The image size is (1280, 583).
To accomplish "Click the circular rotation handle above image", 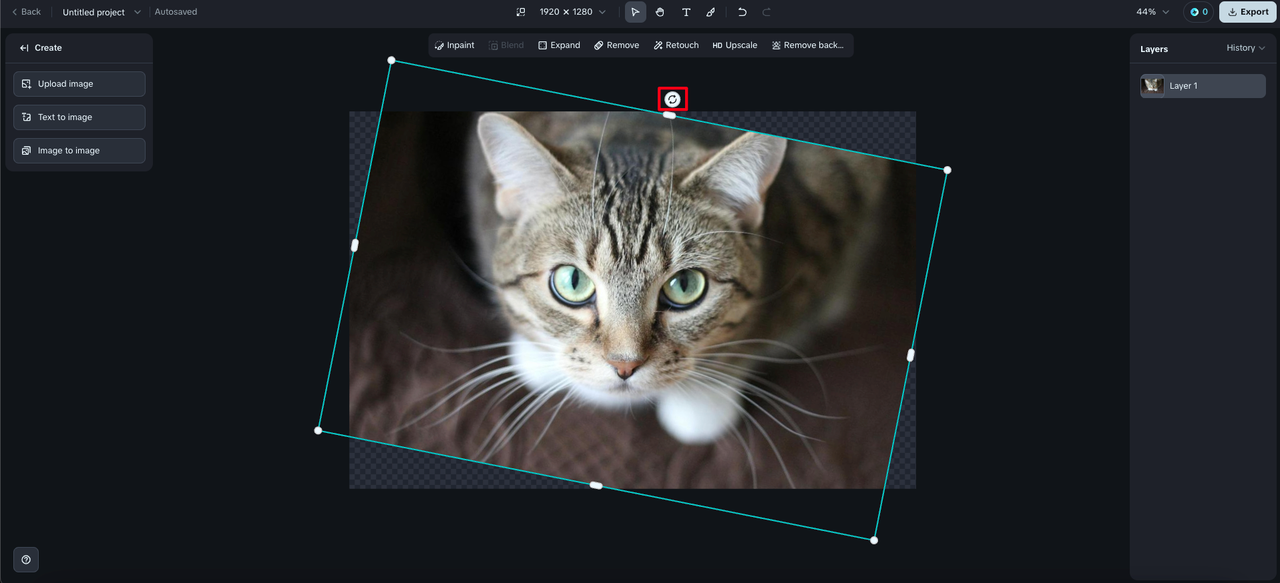I will 673,99.
